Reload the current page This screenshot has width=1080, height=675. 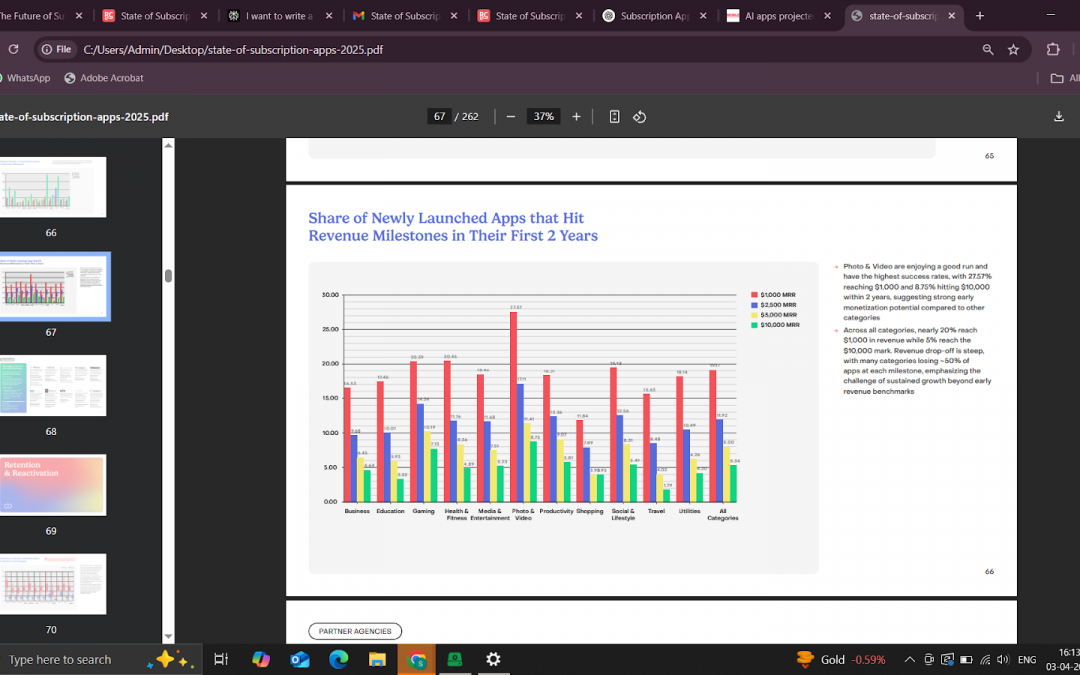13,49
